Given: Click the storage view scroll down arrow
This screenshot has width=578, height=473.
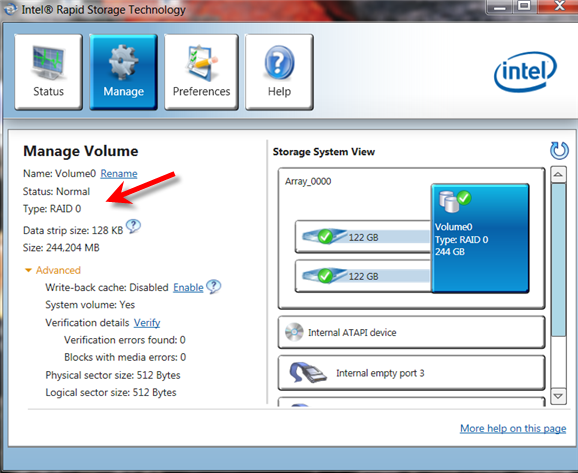Looking at the screenshot, I should [x=558, y=396].
